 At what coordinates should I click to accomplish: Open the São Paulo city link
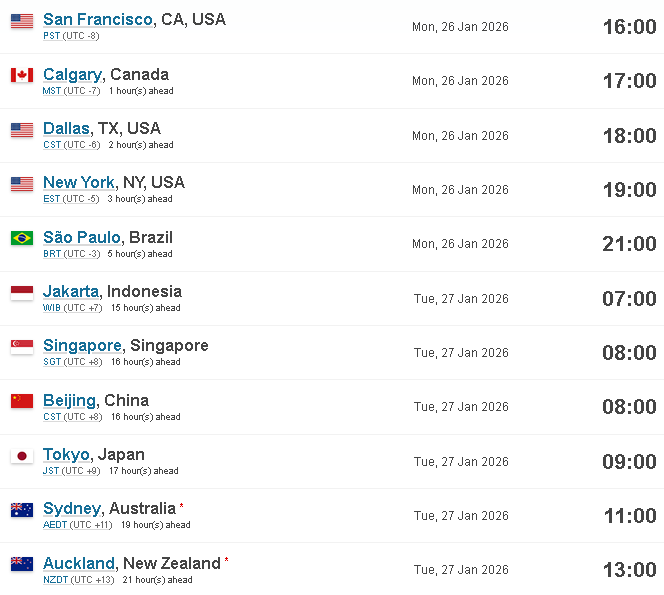tap(82, 237)
